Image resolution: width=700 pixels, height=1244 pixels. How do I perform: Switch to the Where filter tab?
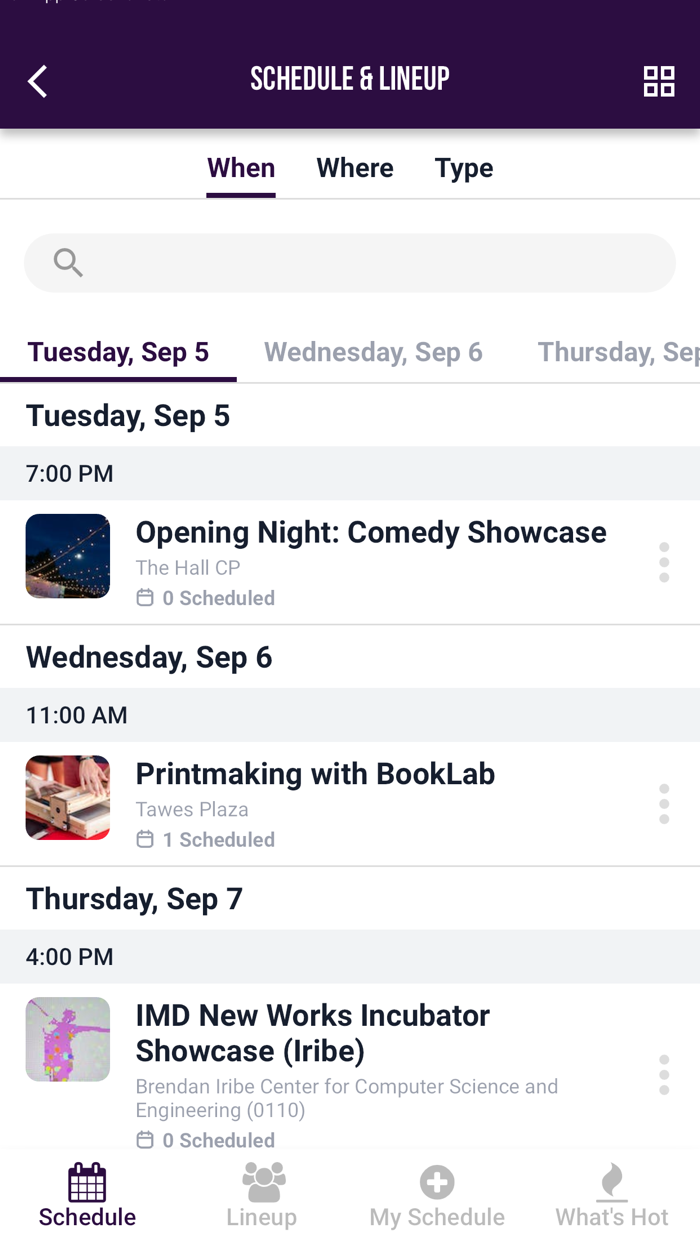tap(355, 168)
